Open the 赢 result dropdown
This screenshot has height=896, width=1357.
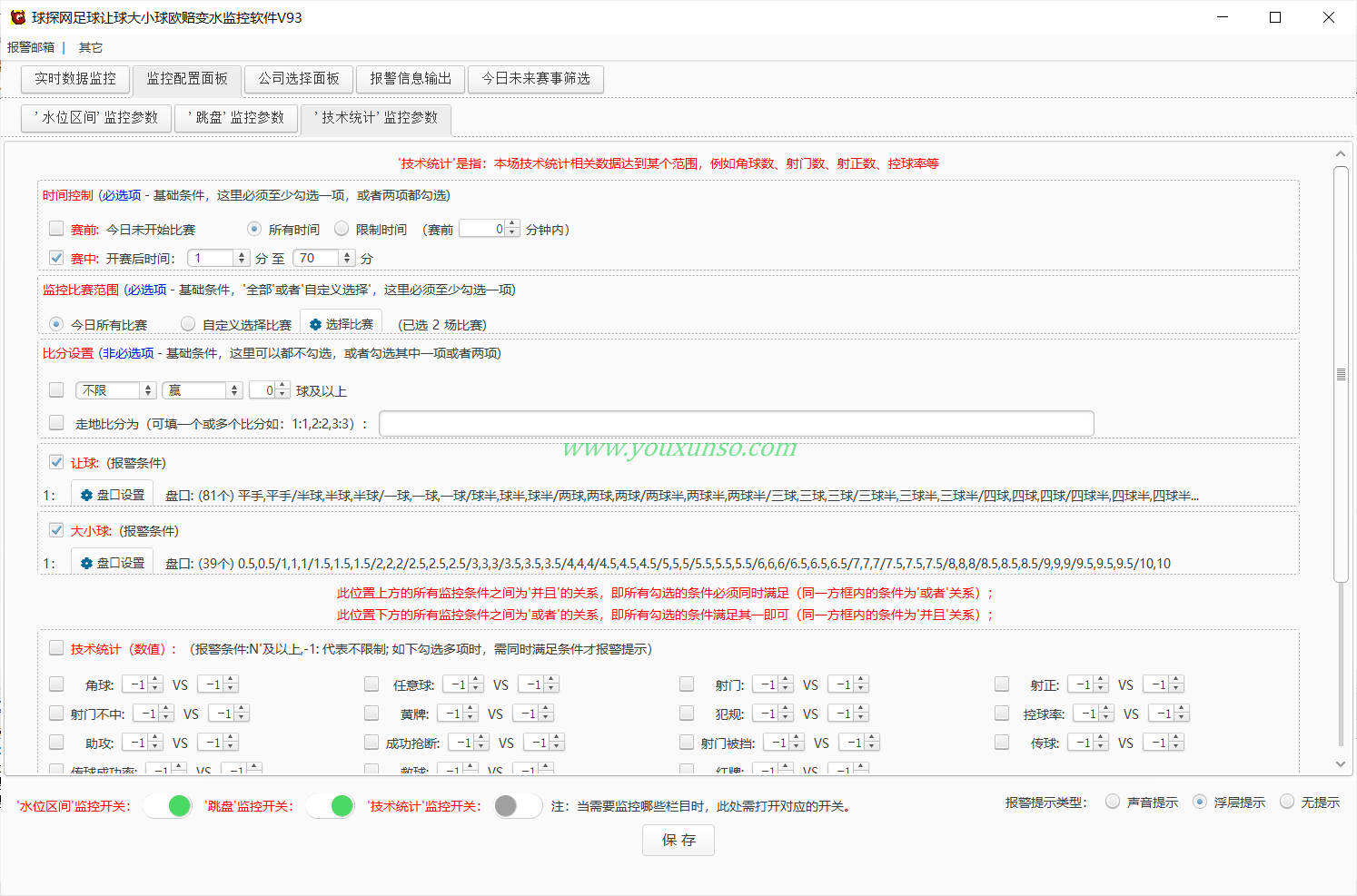click(x=203, y=390)
